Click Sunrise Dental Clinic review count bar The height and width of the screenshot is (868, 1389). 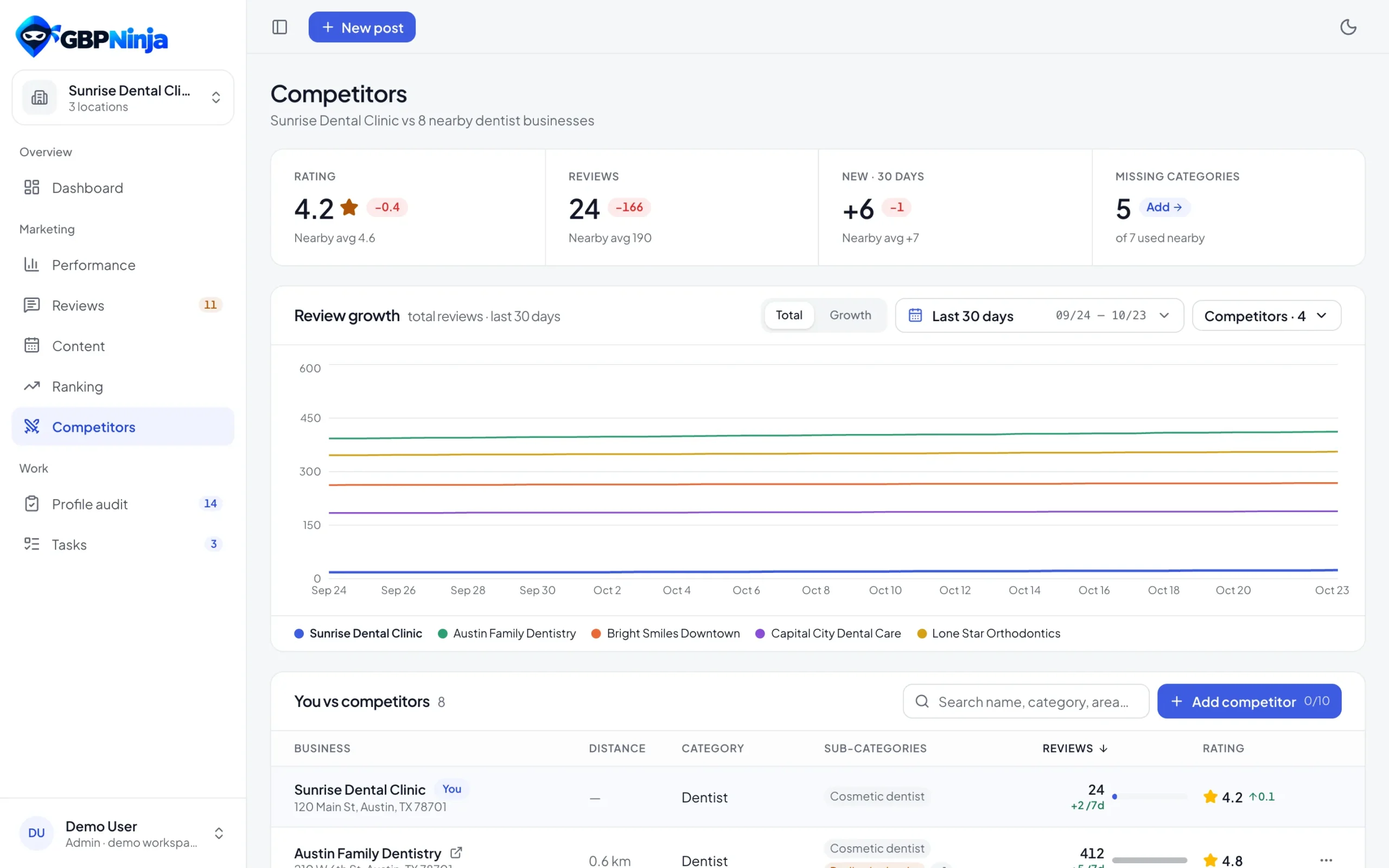pyautogui.click(x=1149, y=796)
